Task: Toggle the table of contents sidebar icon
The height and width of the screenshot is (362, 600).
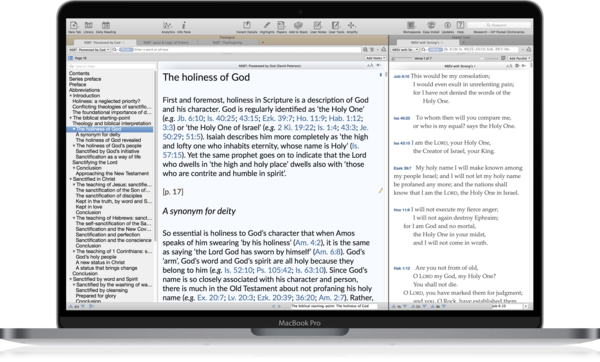Action: 70,58
